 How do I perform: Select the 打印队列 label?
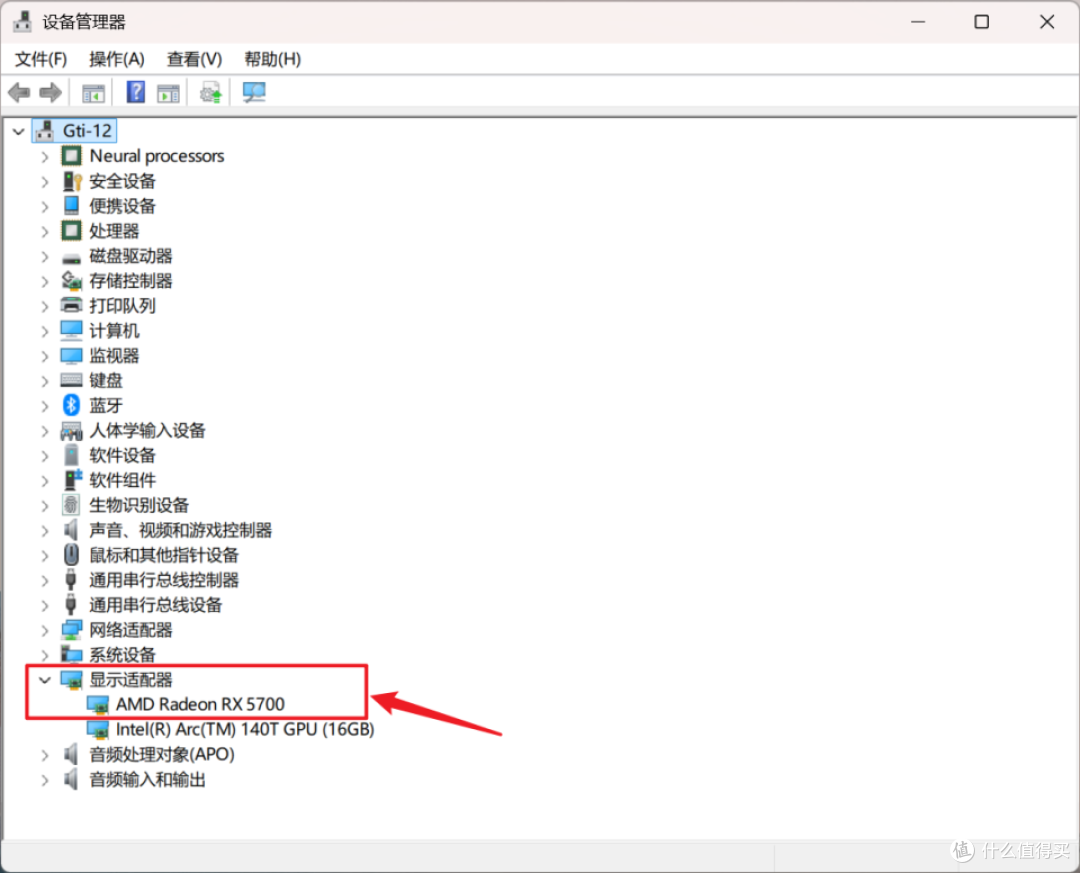pos(122,305)
